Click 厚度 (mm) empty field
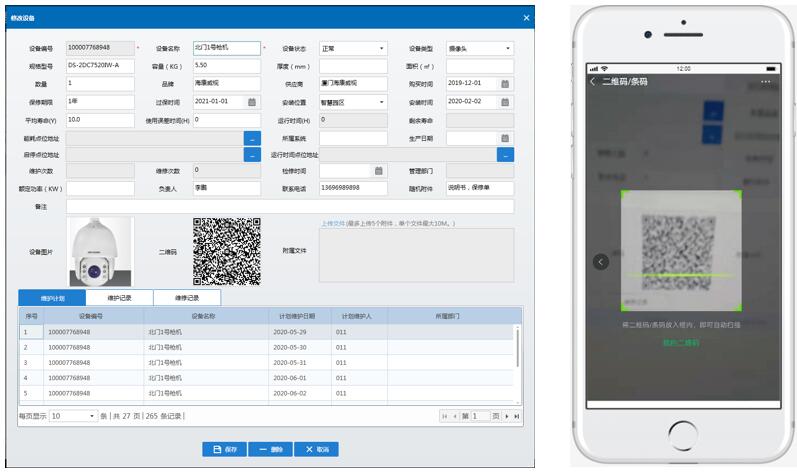The width and height of the screenshot is (797, 472). click(x=353, y=66)
